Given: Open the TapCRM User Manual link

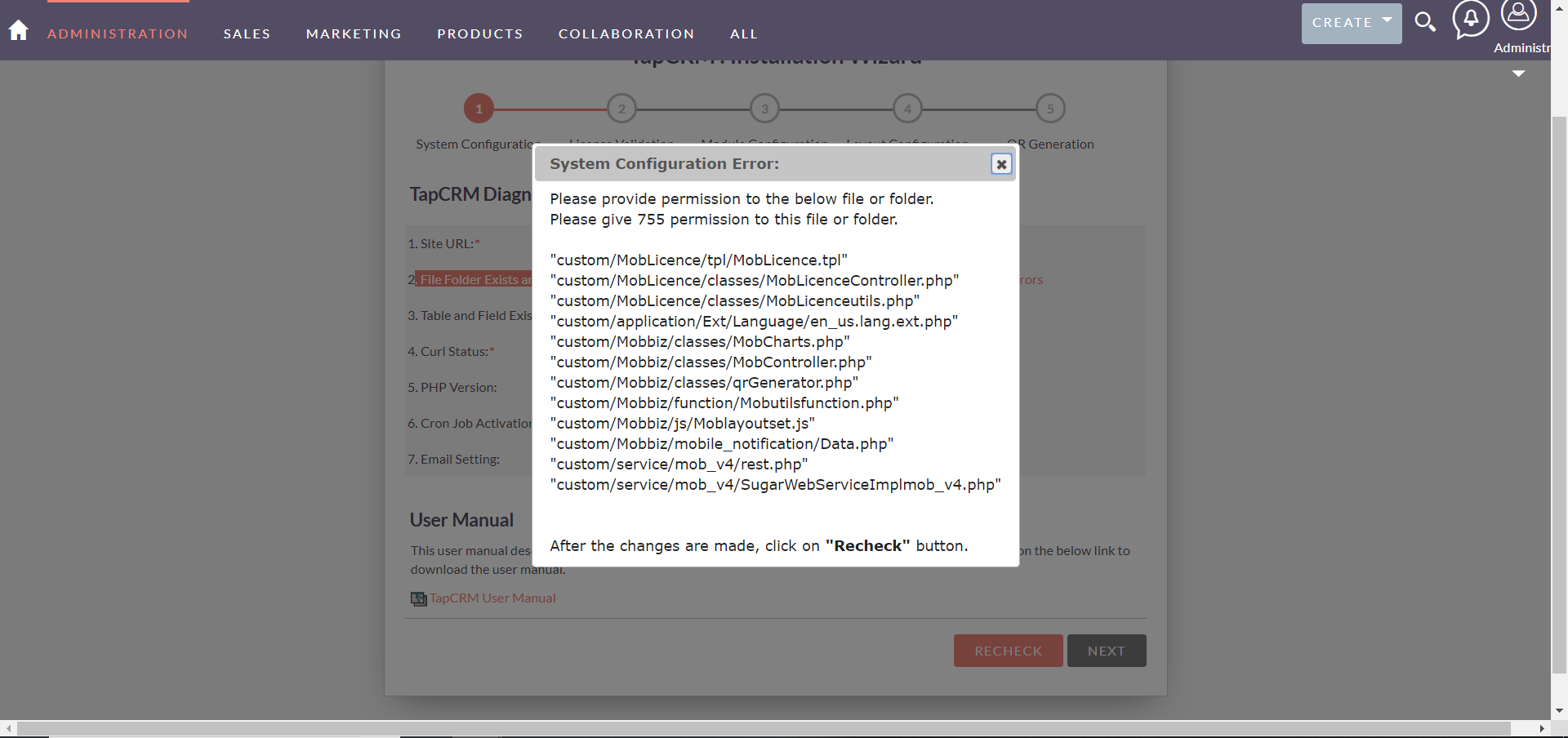Looking at the screenshot, I should pyautogui.click(x=492, y=598).
